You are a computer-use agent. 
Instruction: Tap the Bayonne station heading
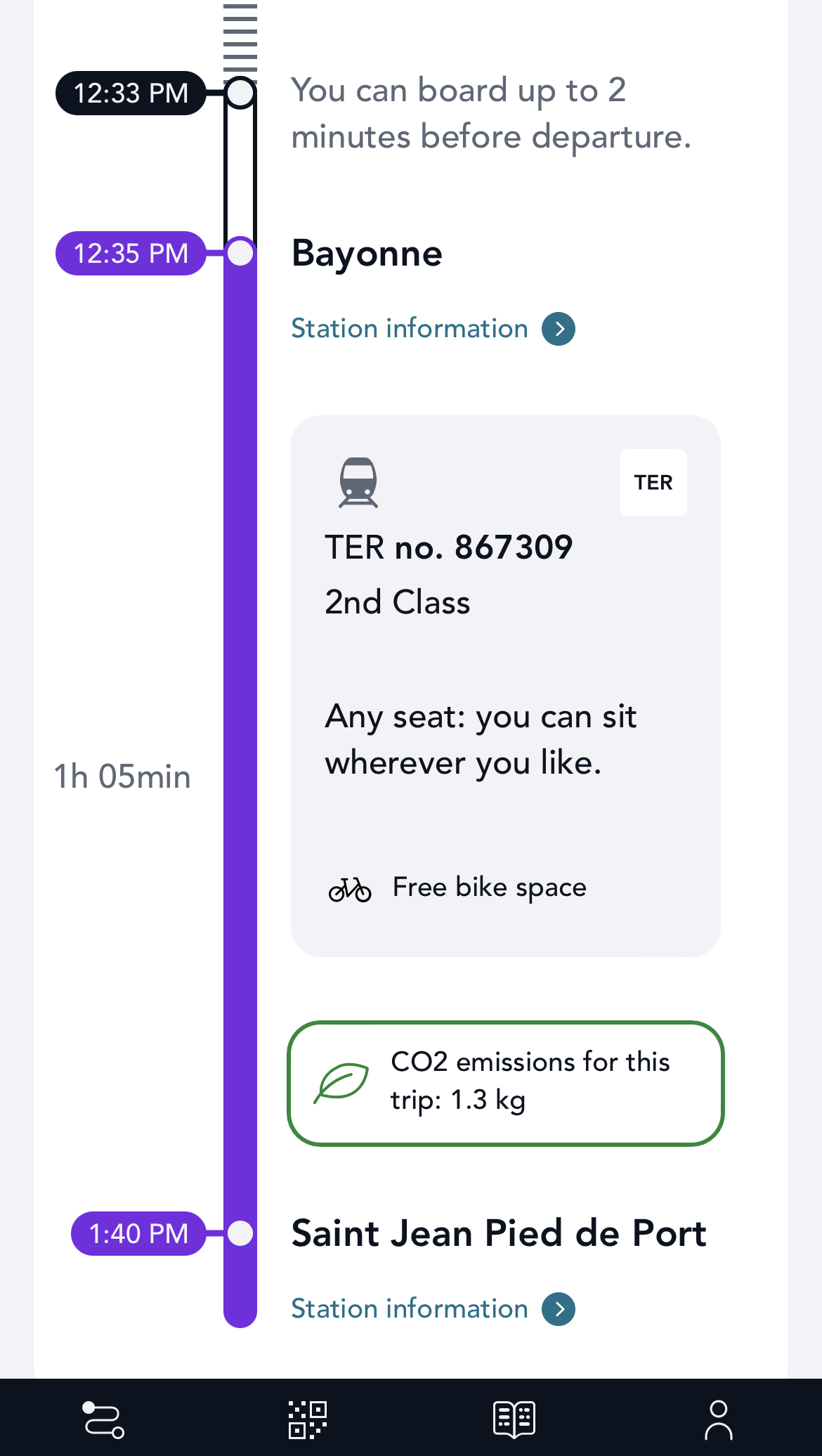367,254
